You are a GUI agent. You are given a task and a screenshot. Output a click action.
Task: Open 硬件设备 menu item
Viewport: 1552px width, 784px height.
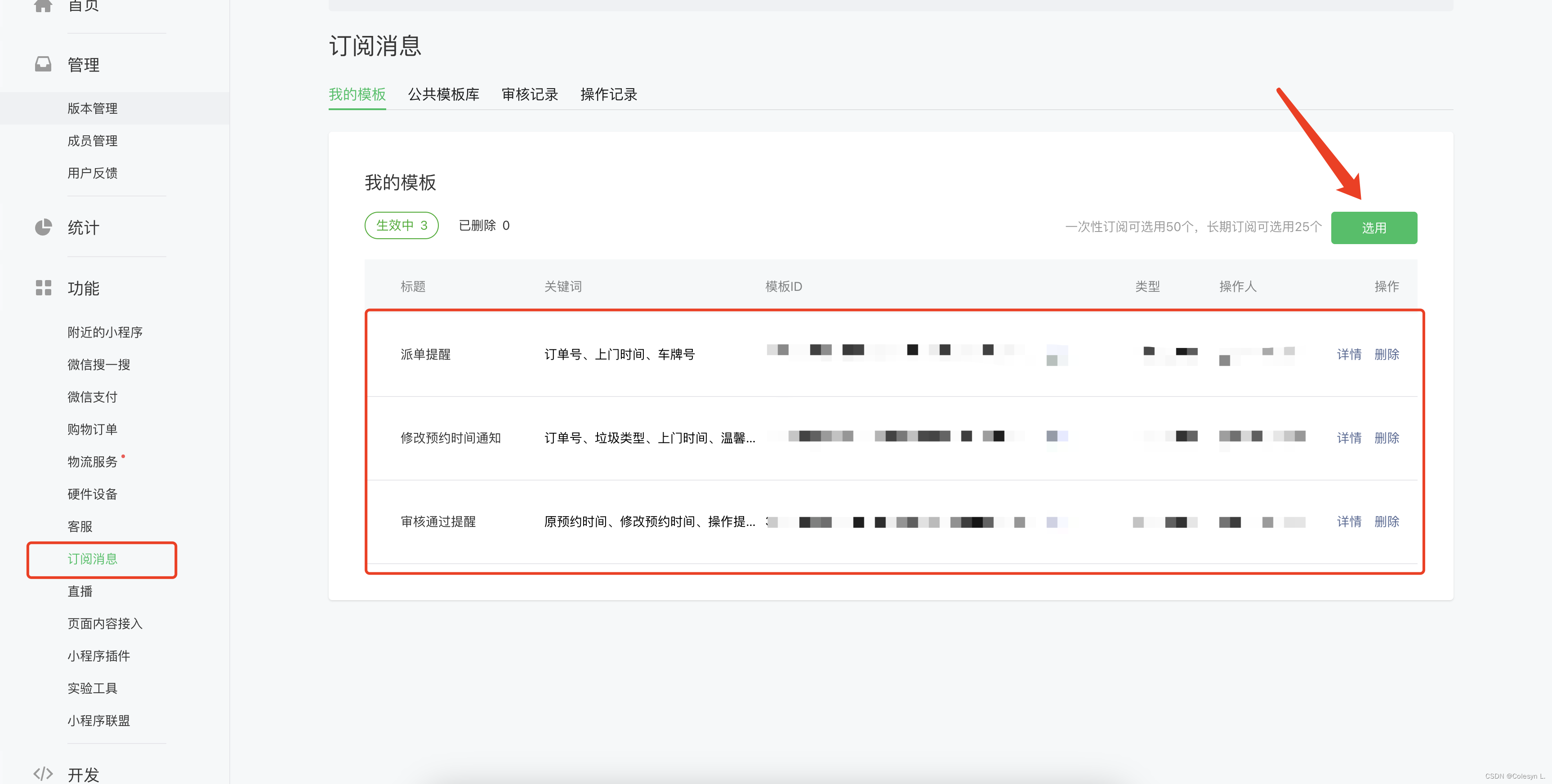click(92, 494)
